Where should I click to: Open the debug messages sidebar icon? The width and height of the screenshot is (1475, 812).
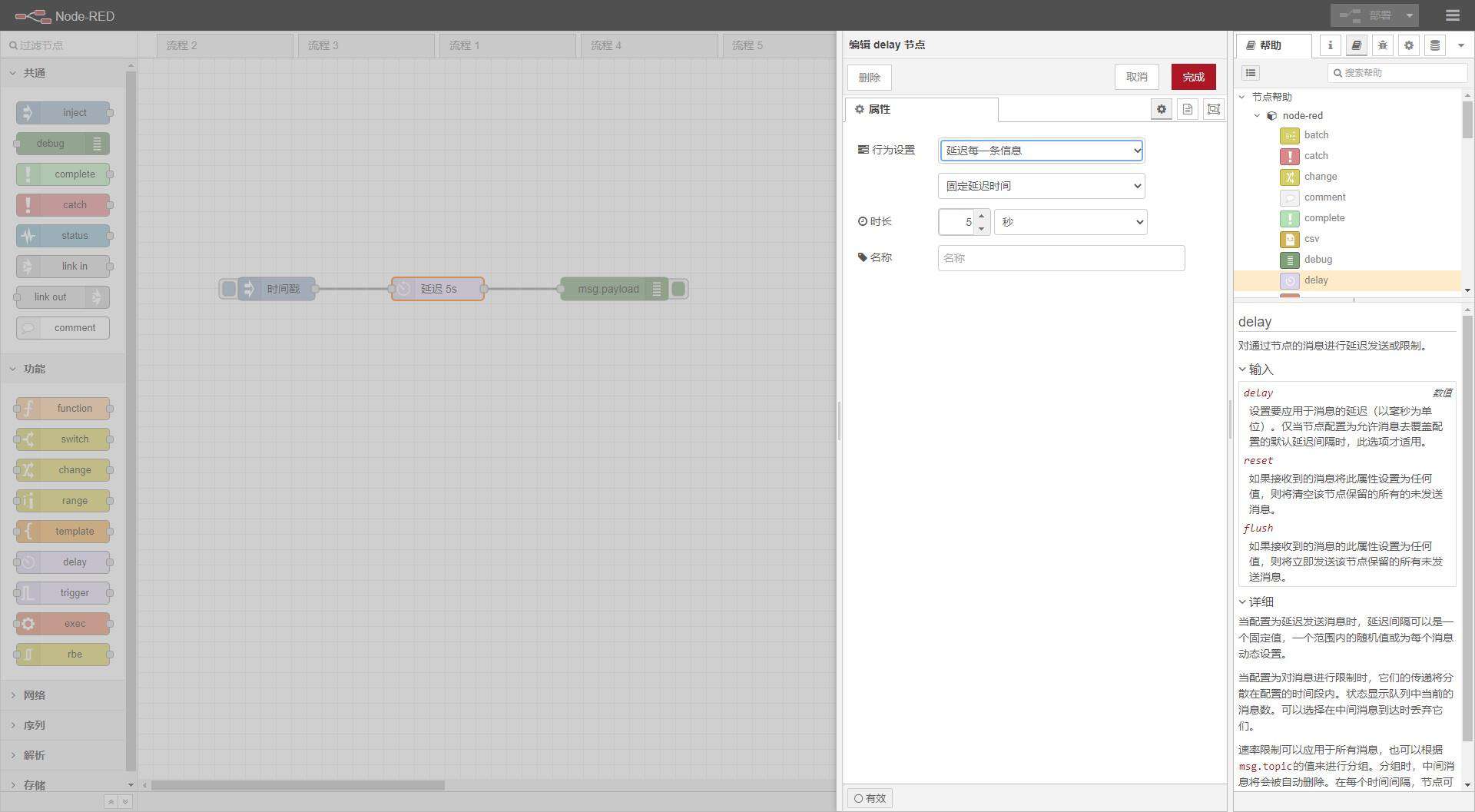1383,45
